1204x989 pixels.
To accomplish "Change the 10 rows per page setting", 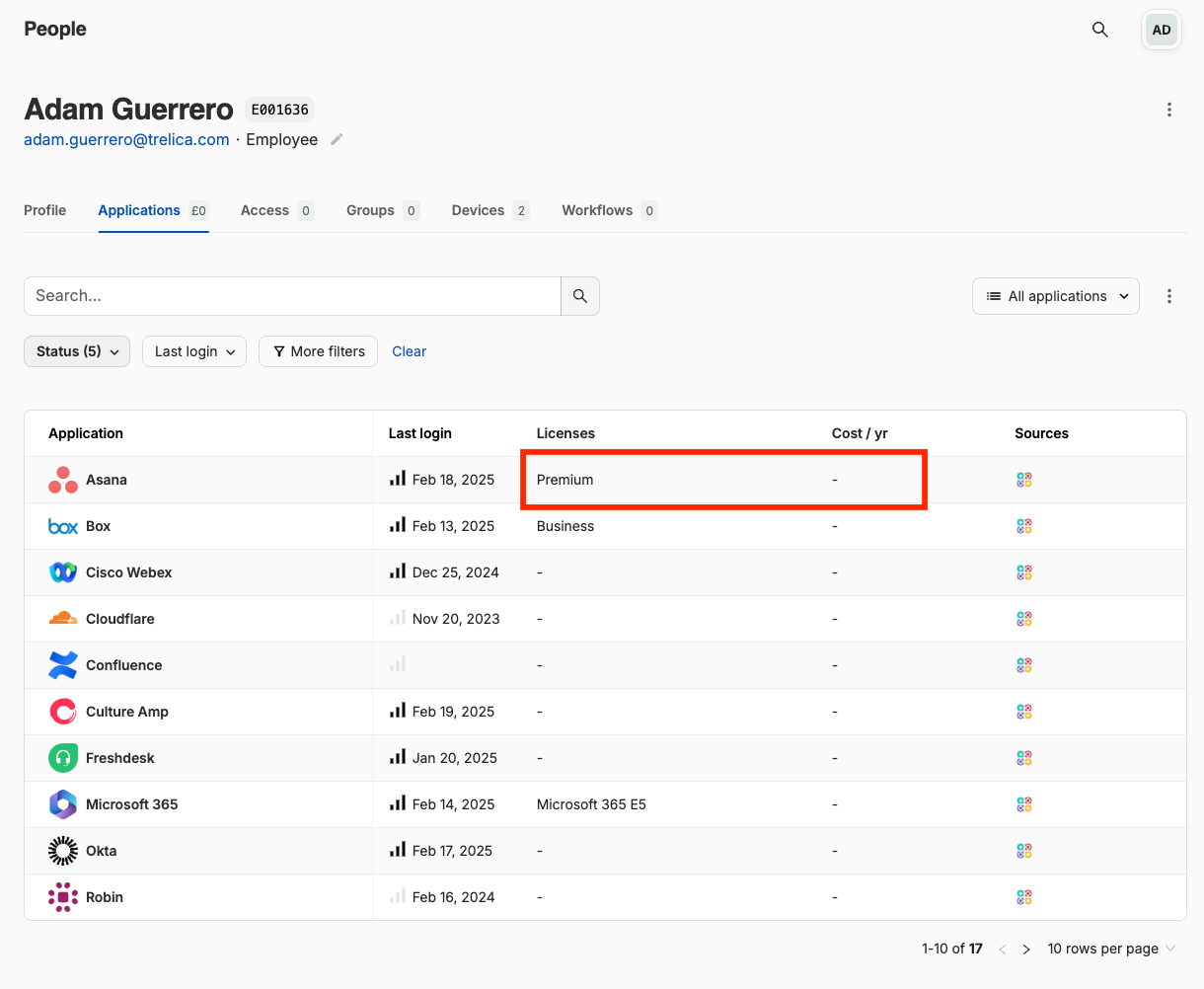I will [1111, 950].
